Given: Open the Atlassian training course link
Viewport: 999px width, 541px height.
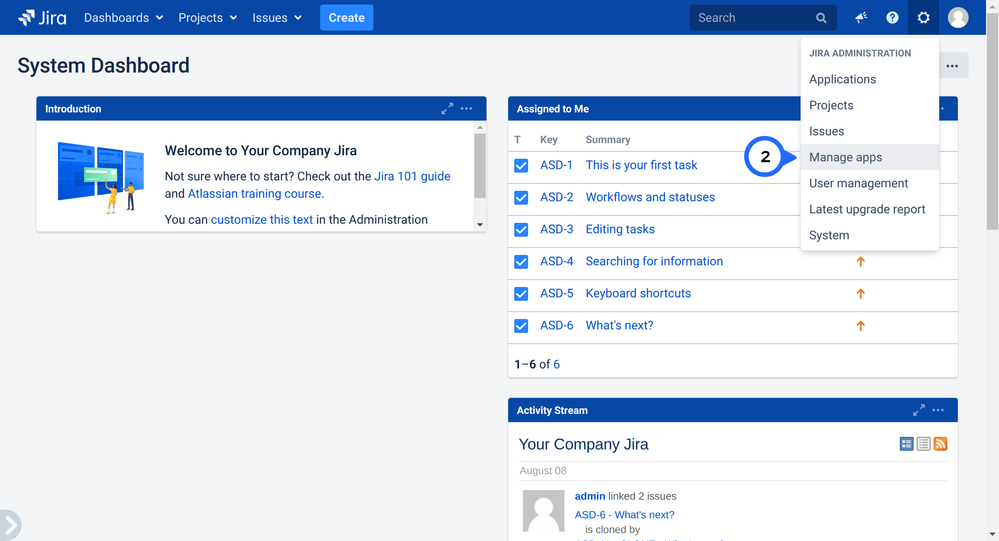Looking at the screenshot, I should (x=254, y=194).
